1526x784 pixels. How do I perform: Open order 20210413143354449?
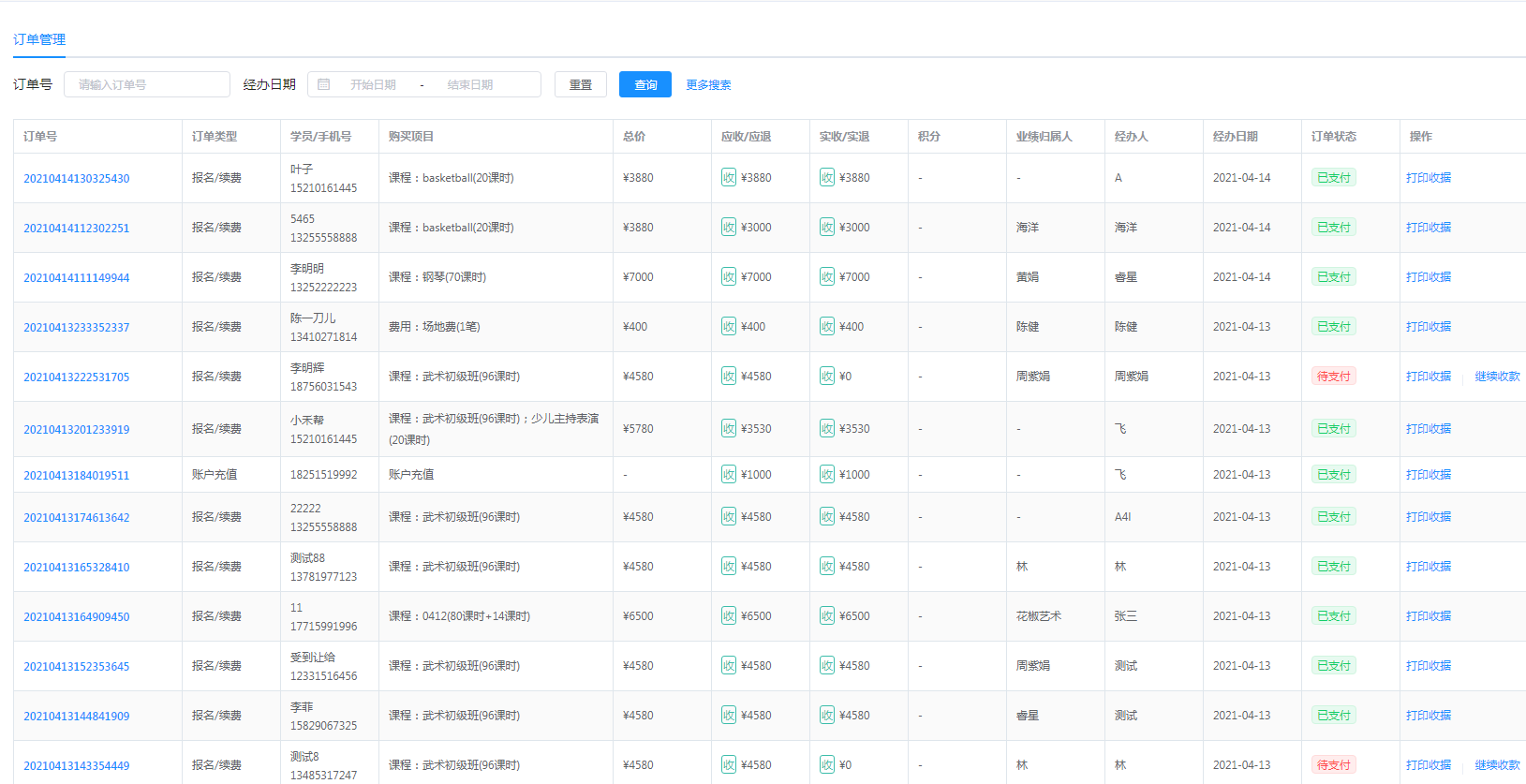[x=77, y=765]
